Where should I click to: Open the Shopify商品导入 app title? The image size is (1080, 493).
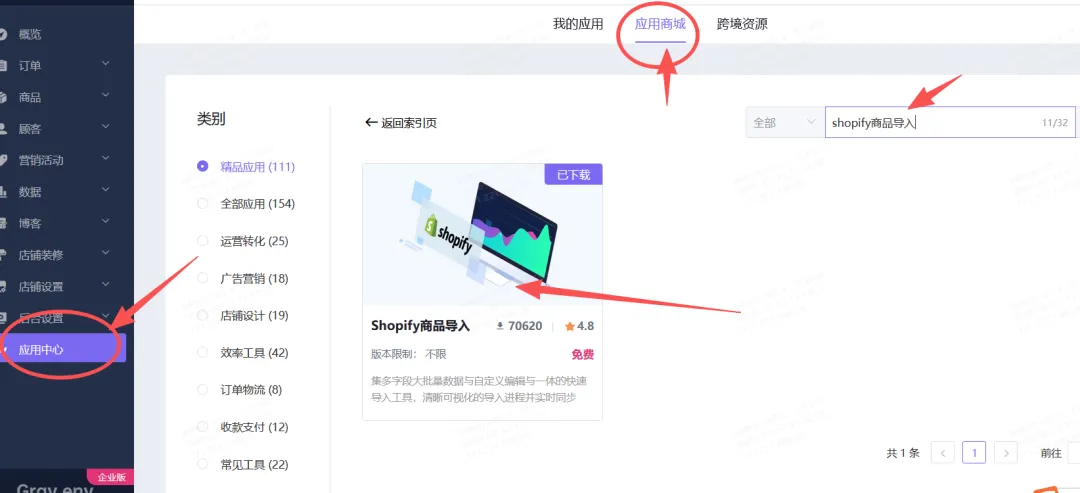click(420, 326)
